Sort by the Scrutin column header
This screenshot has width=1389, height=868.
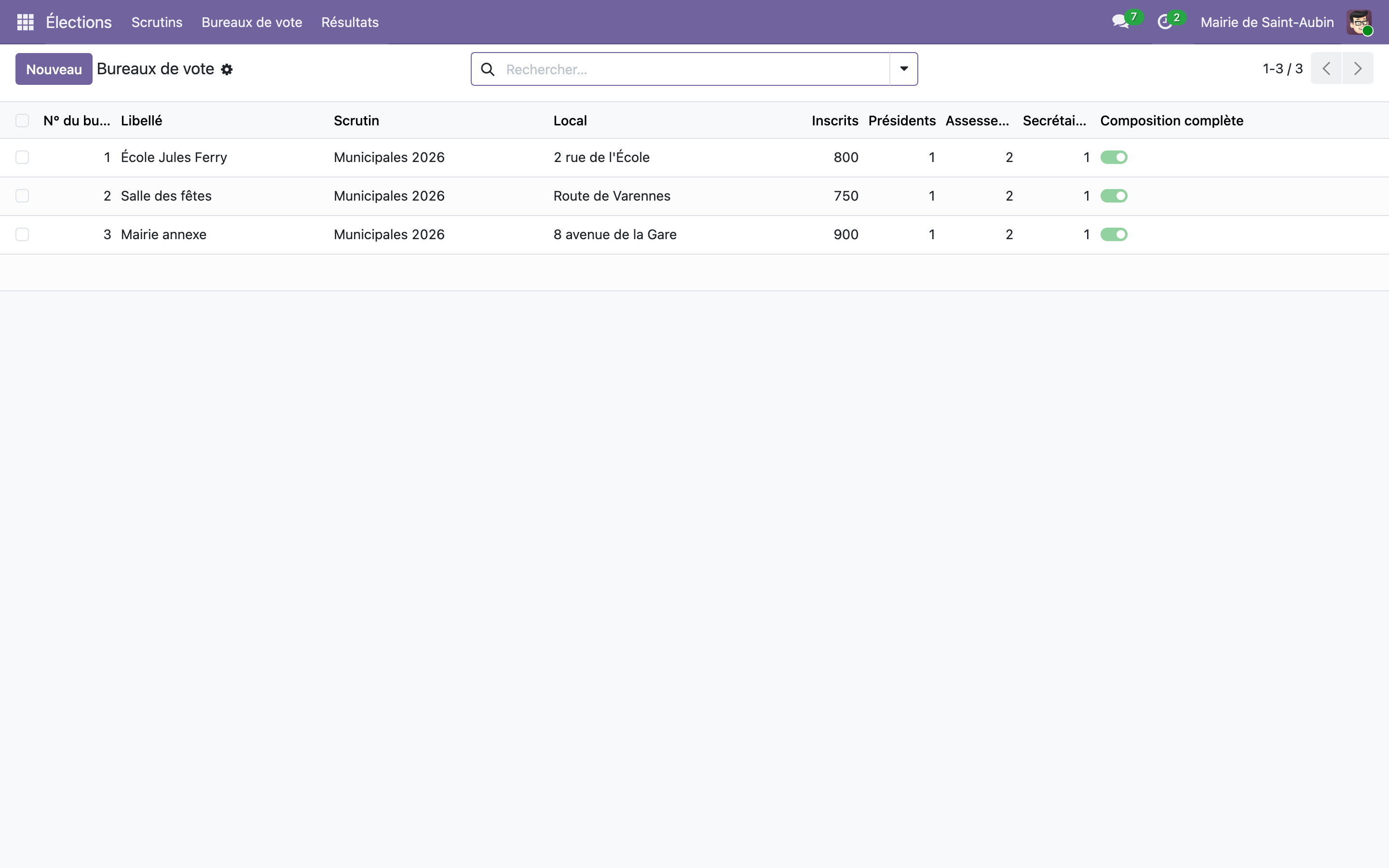[x=356, y=121]
